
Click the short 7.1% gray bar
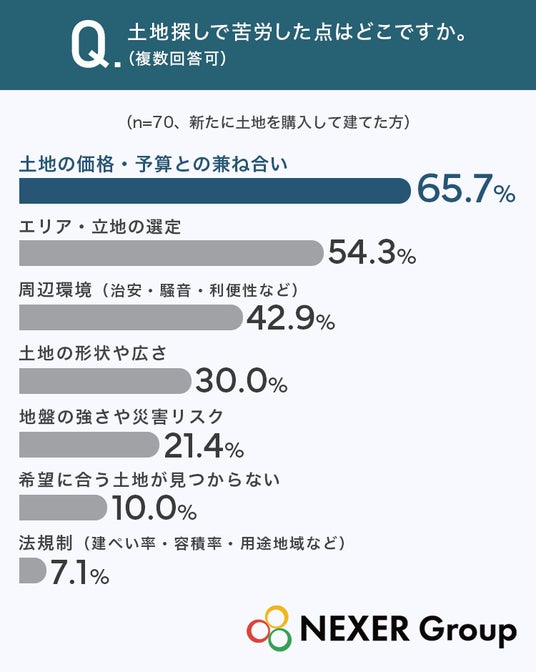coord(33,570)
